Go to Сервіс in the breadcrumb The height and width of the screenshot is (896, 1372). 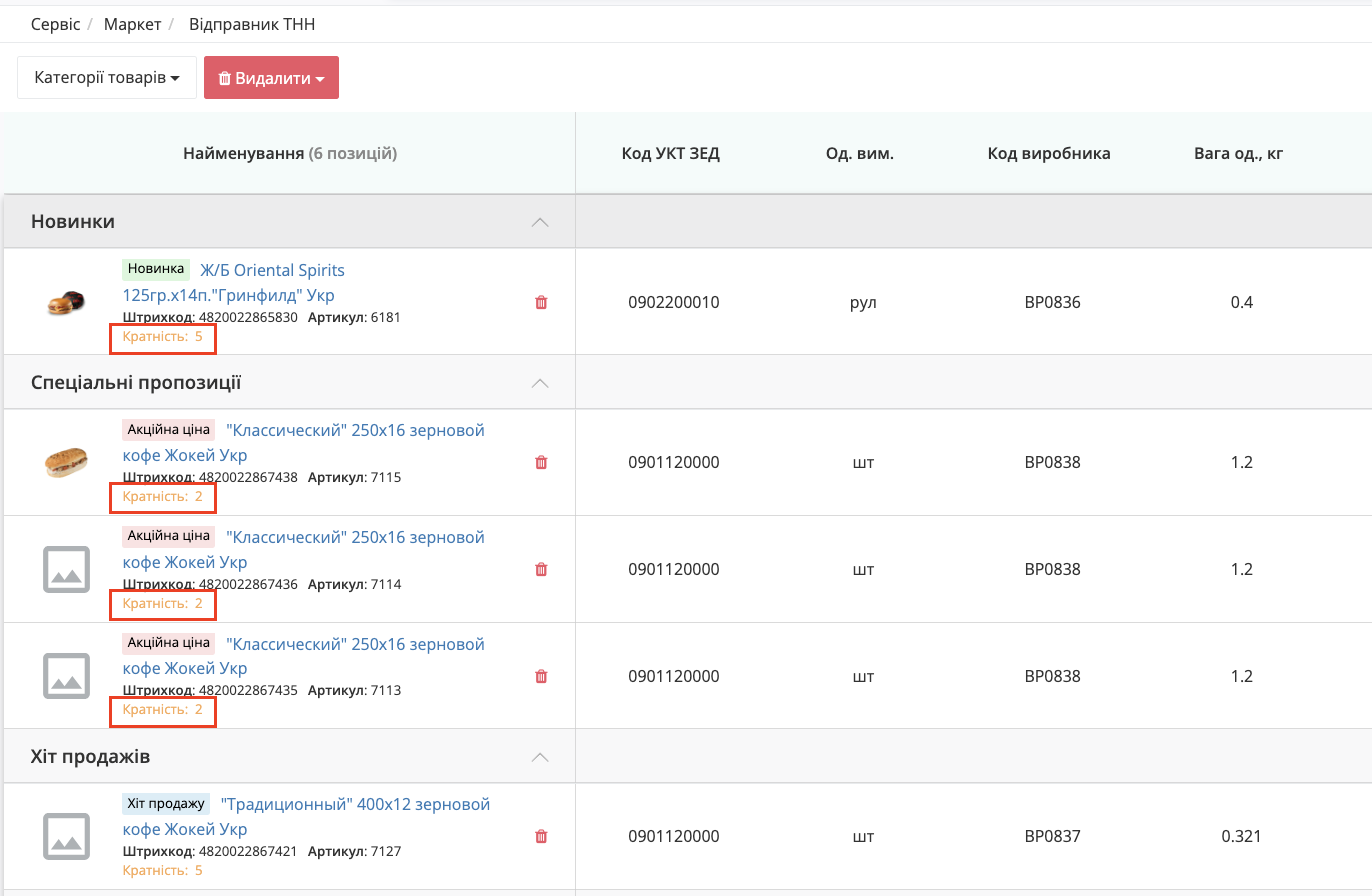click(56, 24)
